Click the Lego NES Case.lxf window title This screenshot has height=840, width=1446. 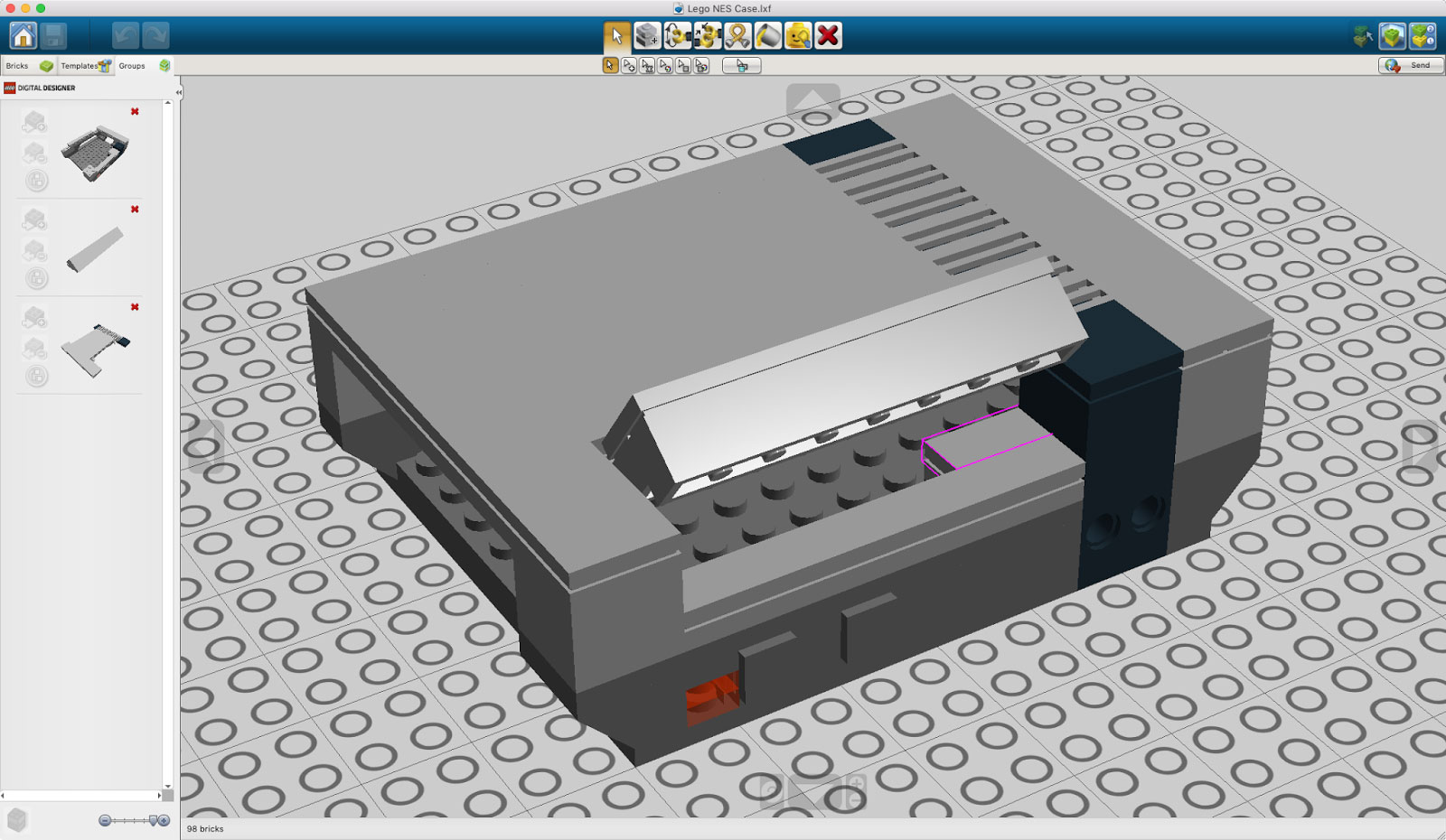[729, 8]
